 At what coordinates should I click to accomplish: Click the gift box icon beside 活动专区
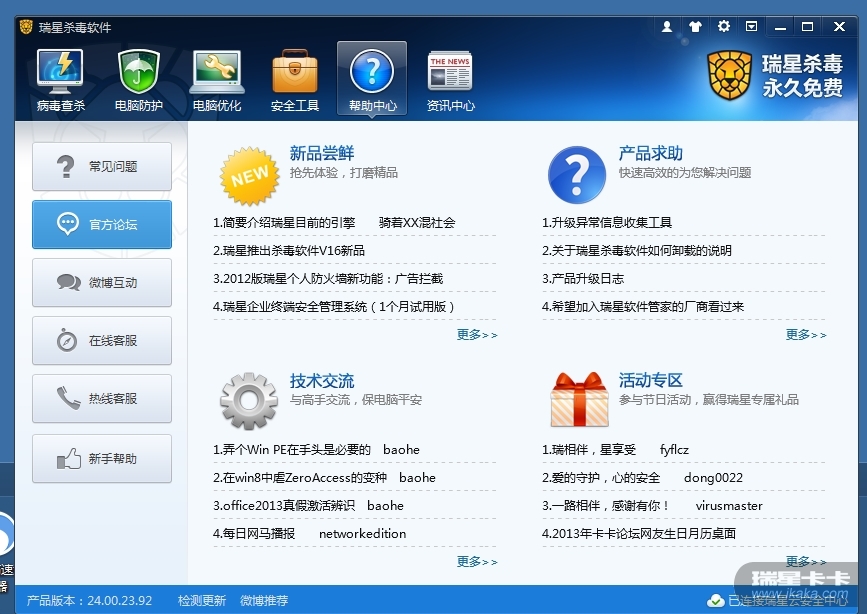tap(579, 399)
